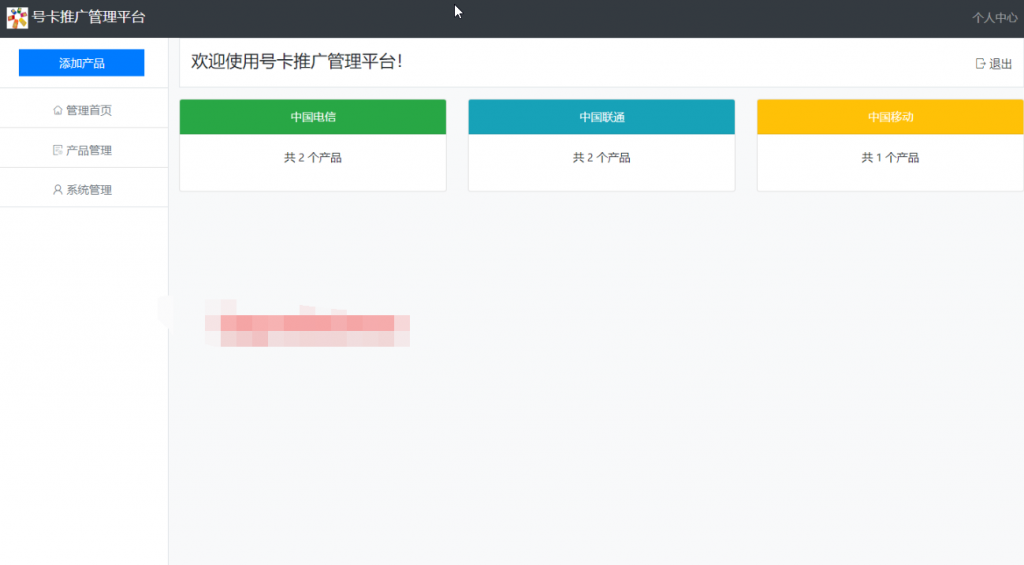Screen dimensions: 1024x565
Task: Click the user icon beside 系统管理
Action: point(57,189)
